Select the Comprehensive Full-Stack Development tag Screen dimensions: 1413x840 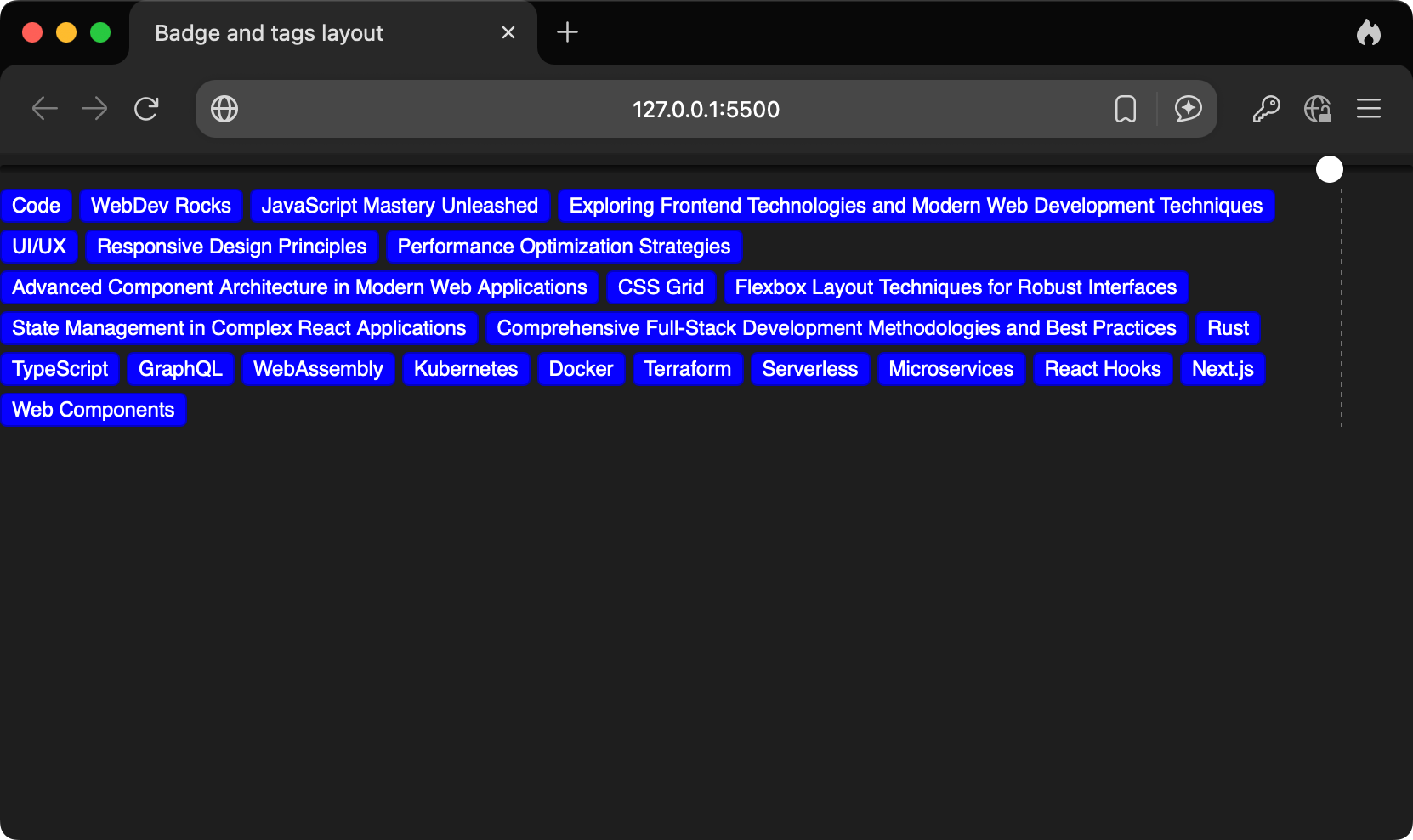[837, 328]
